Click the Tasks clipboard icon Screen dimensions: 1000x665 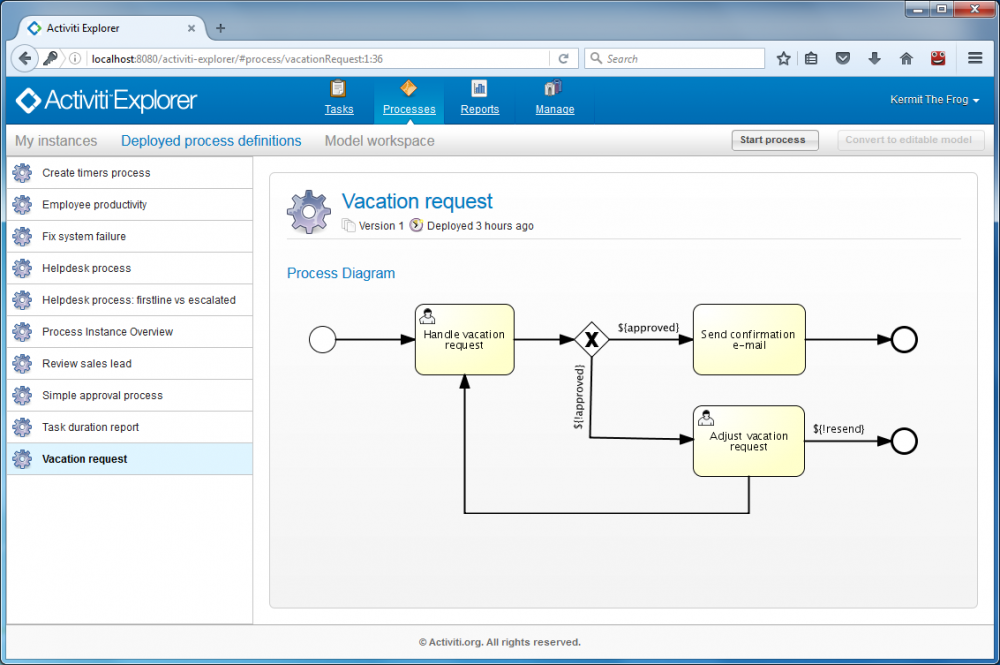tap(339, 89)
